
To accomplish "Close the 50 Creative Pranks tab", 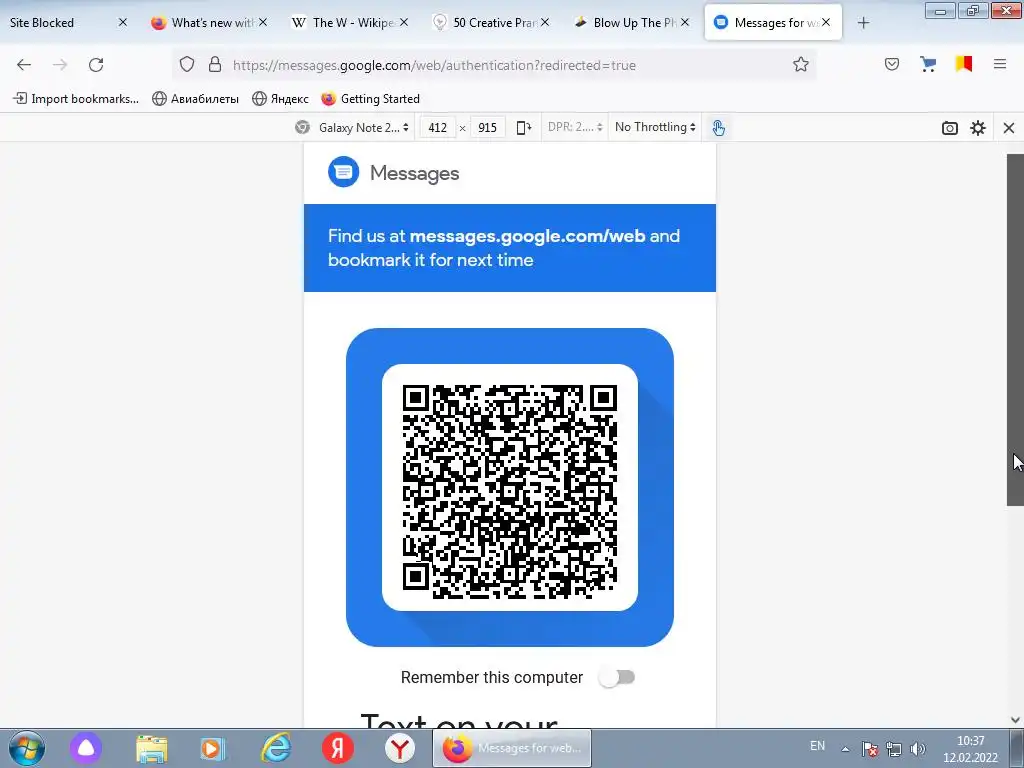I will [x=545, y=22].
